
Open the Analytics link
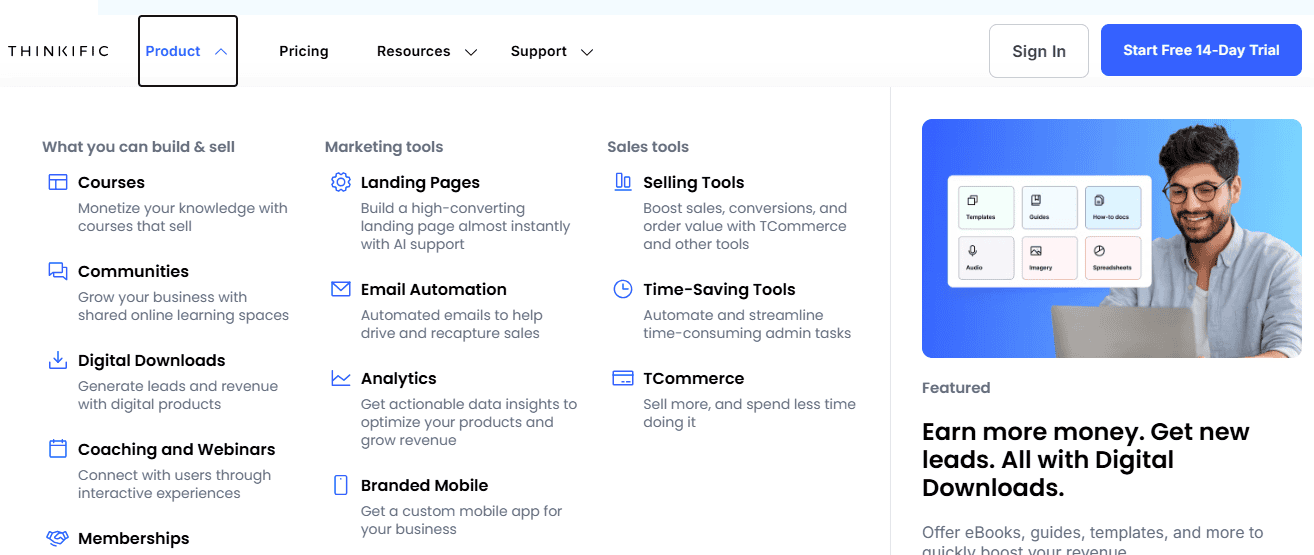(x=399, y=378)
